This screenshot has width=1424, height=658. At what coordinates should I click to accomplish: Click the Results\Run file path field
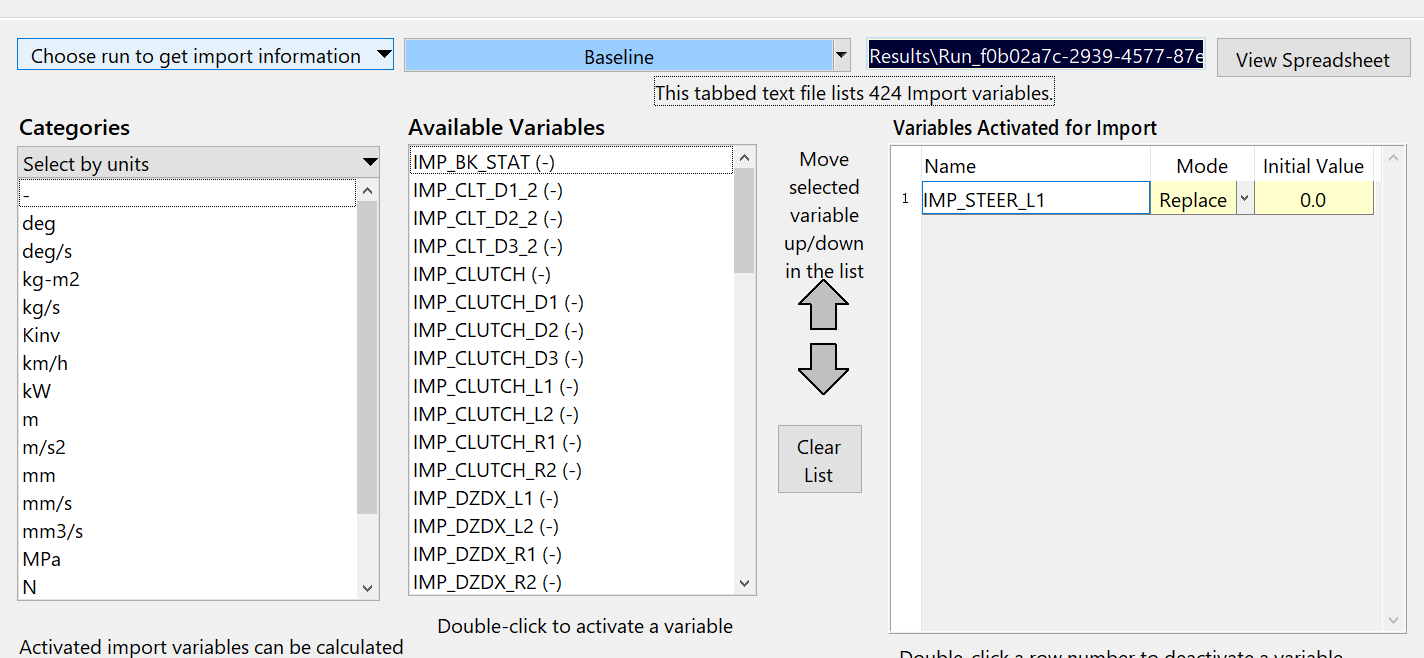[1036, 55]
